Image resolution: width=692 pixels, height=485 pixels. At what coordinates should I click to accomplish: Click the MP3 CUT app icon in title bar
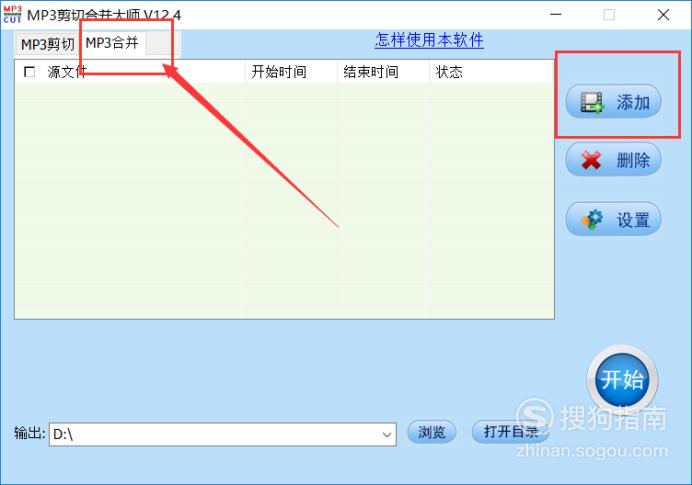click(12, 15)
